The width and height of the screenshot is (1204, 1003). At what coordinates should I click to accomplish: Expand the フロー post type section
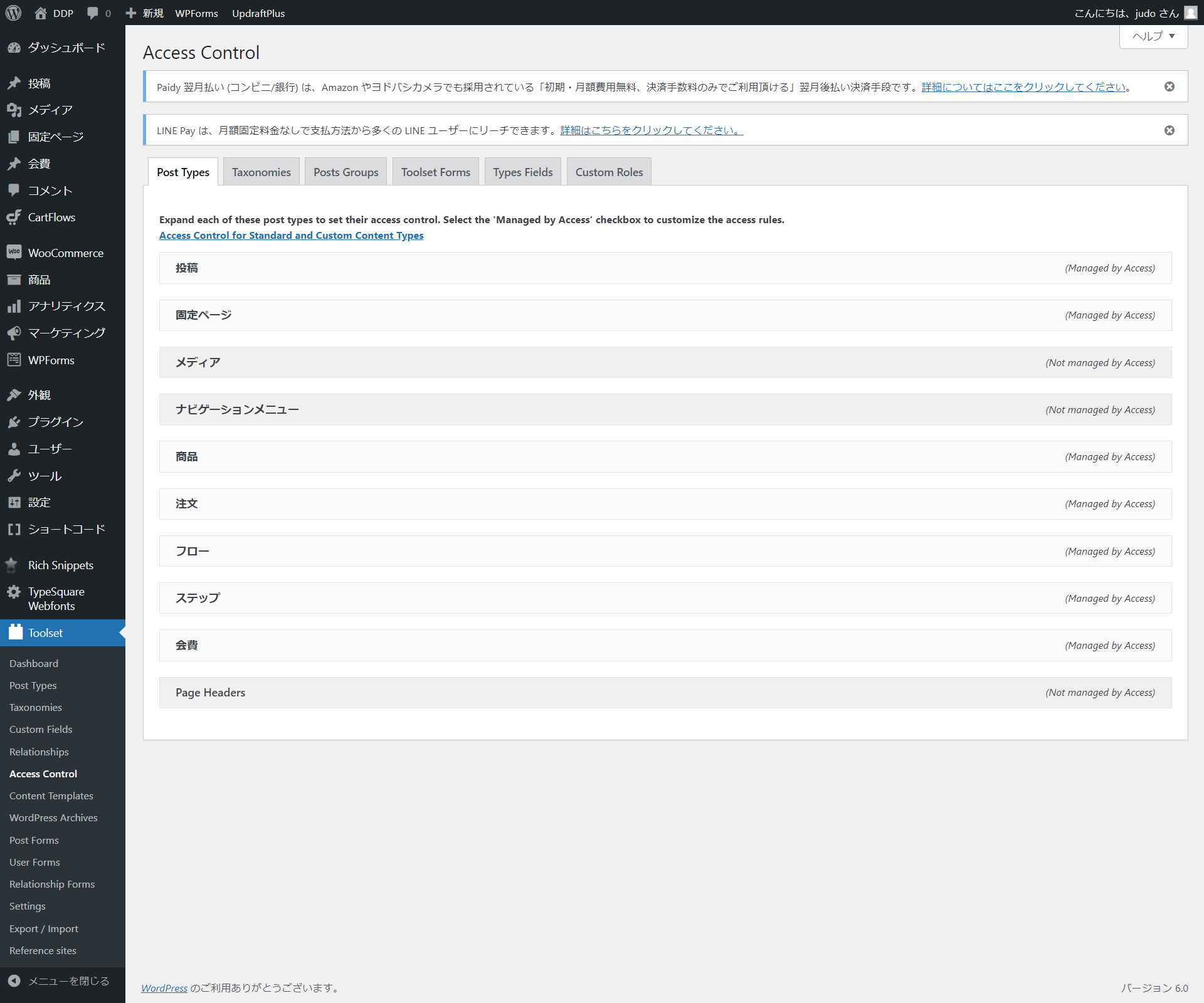(665, 551)
